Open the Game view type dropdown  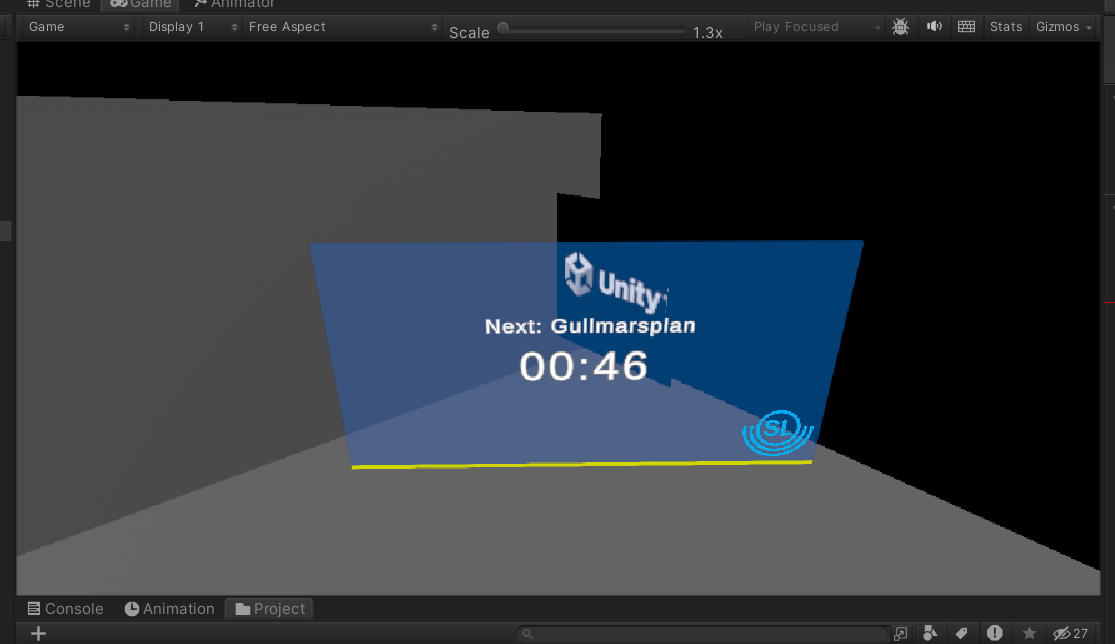[78, 27]
